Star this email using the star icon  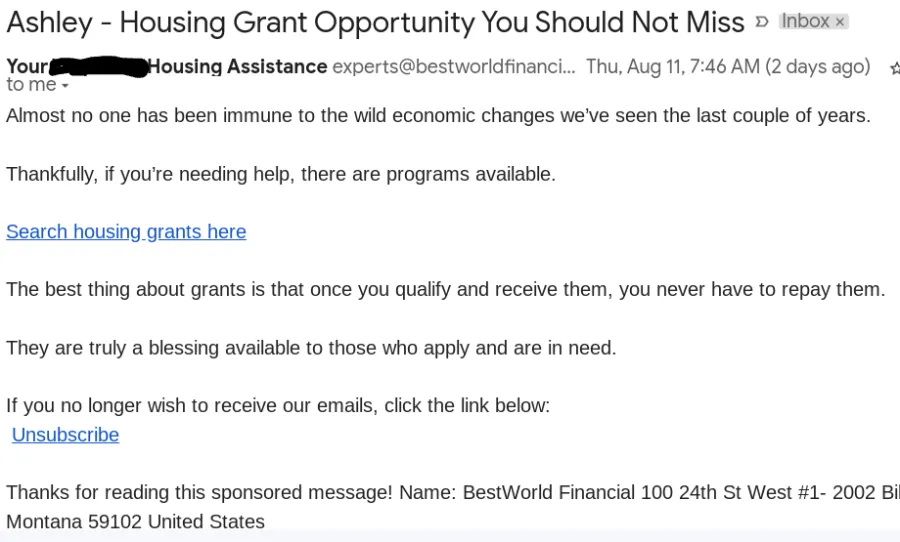[895, 68]
